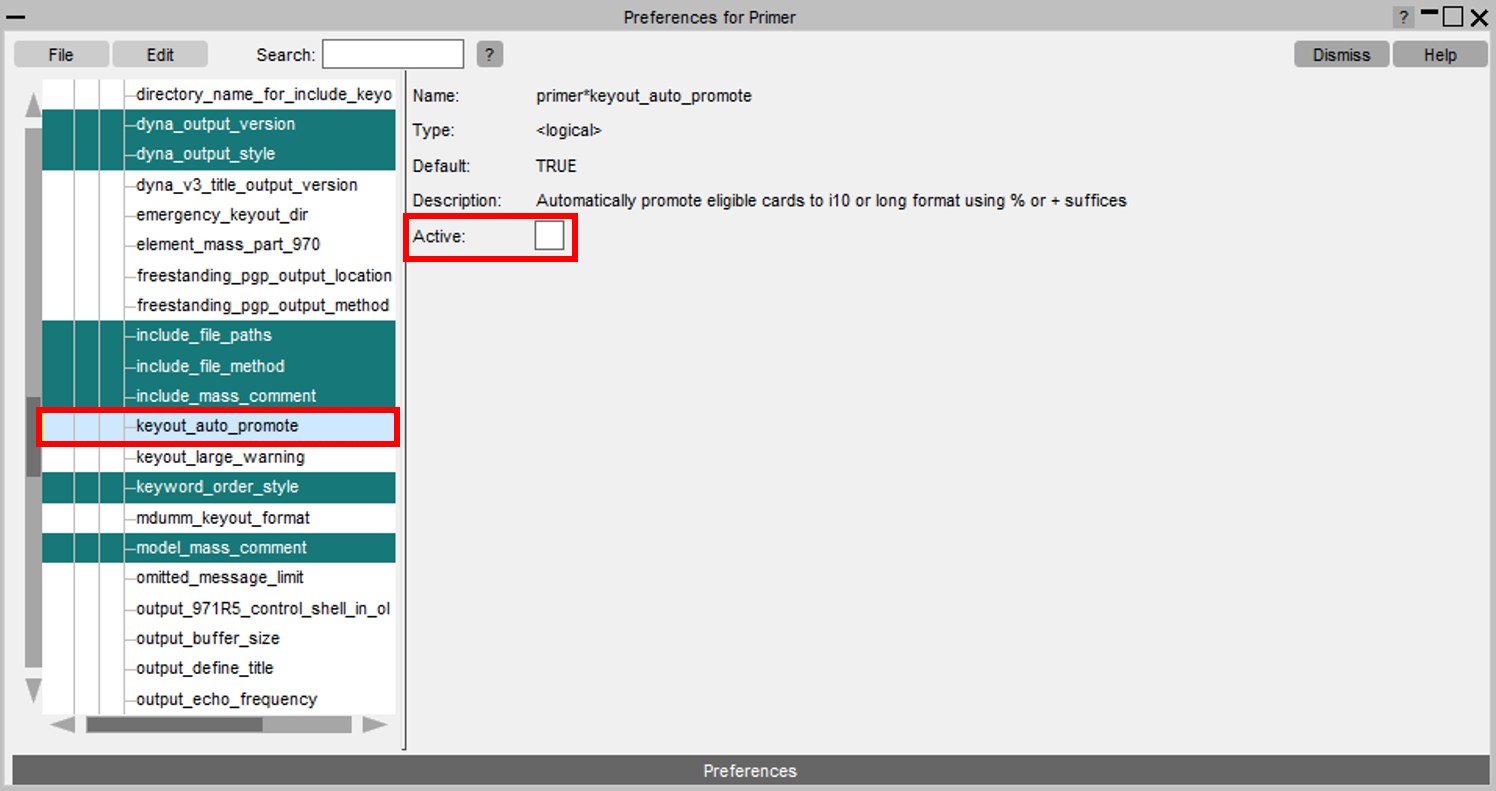Screen dimensions: 1496x791
Task: Click the search help question mark button
Action: (489, 55)
